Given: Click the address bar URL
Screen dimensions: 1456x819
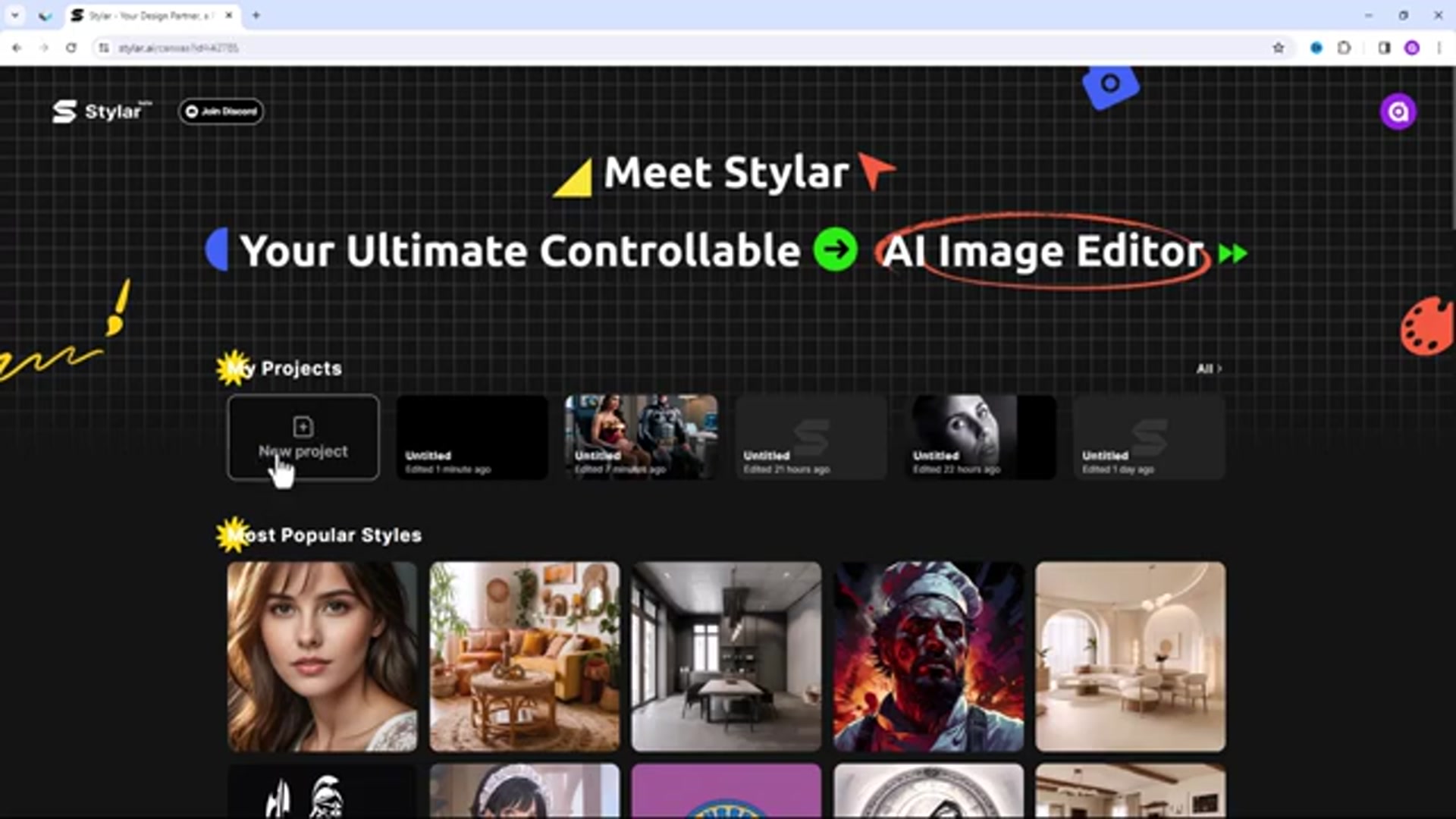Looking at the screenshot, I should coord(179,48).
